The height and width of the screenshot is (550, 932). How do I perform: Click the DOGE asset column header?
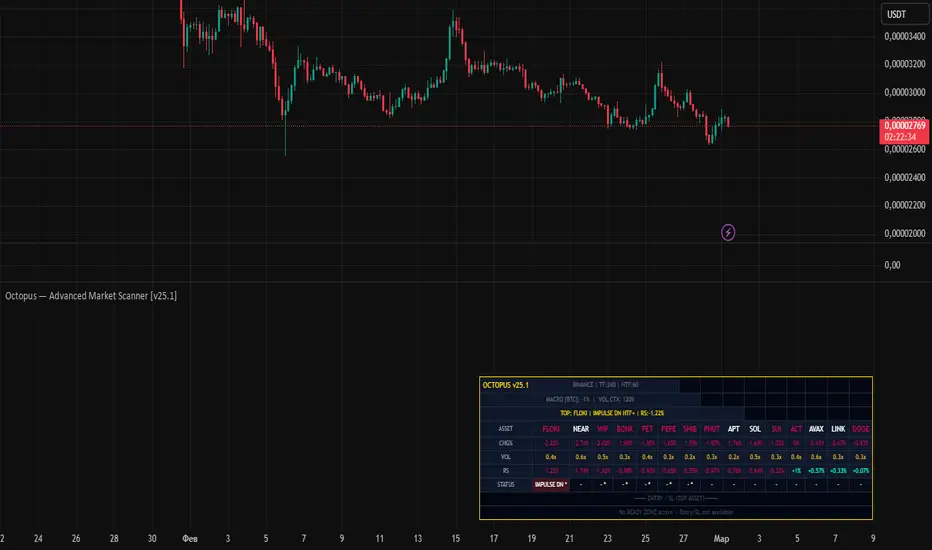click(x=860, y=429)
